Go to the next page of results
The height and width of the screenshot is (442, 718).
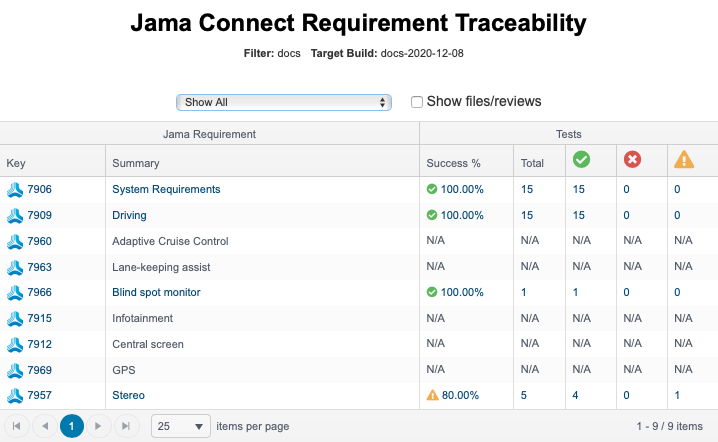pos(98,426)
